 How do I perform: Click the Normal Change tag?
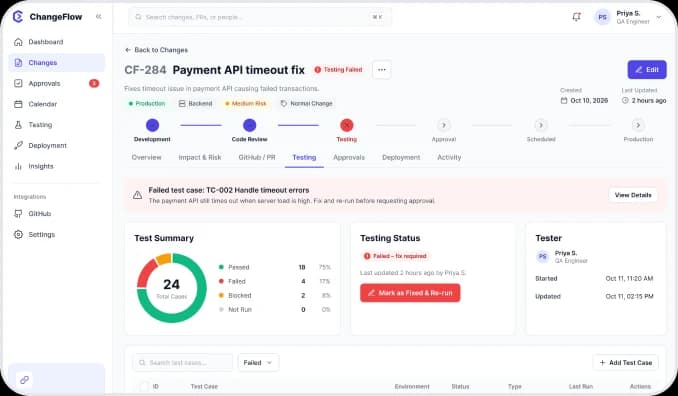(307, 104)
